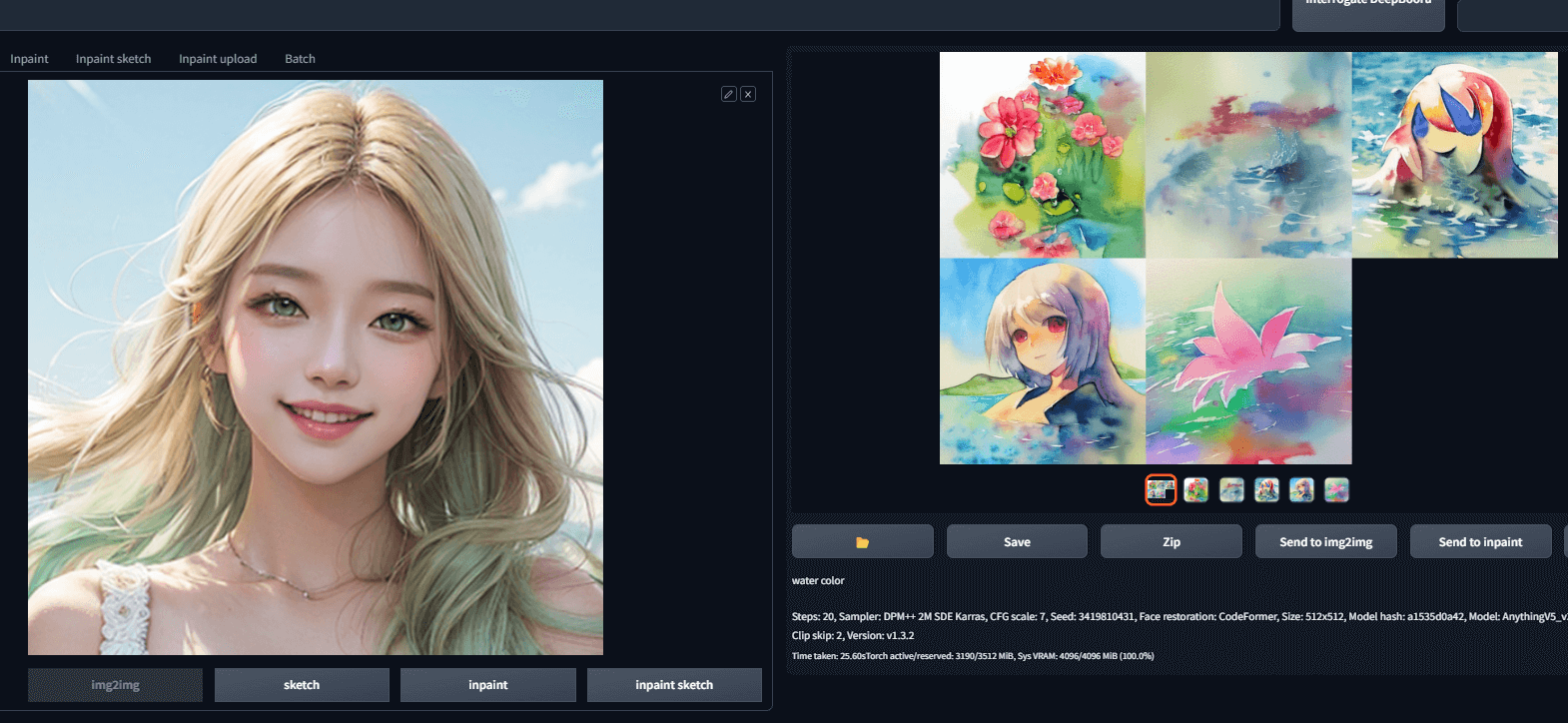Open the anime girl watercolor in gallery grid
Screen dimensions: 1568x723
click(x=1043, y=361)
